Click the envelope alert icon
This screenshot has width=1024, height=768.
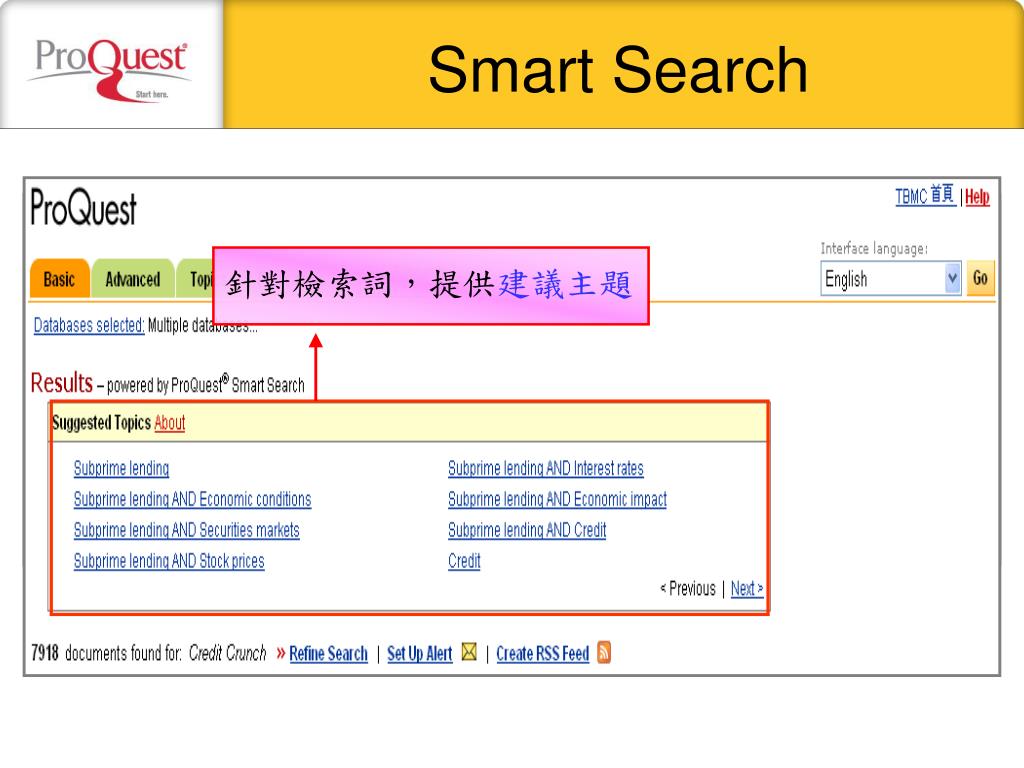pos(469,651)
